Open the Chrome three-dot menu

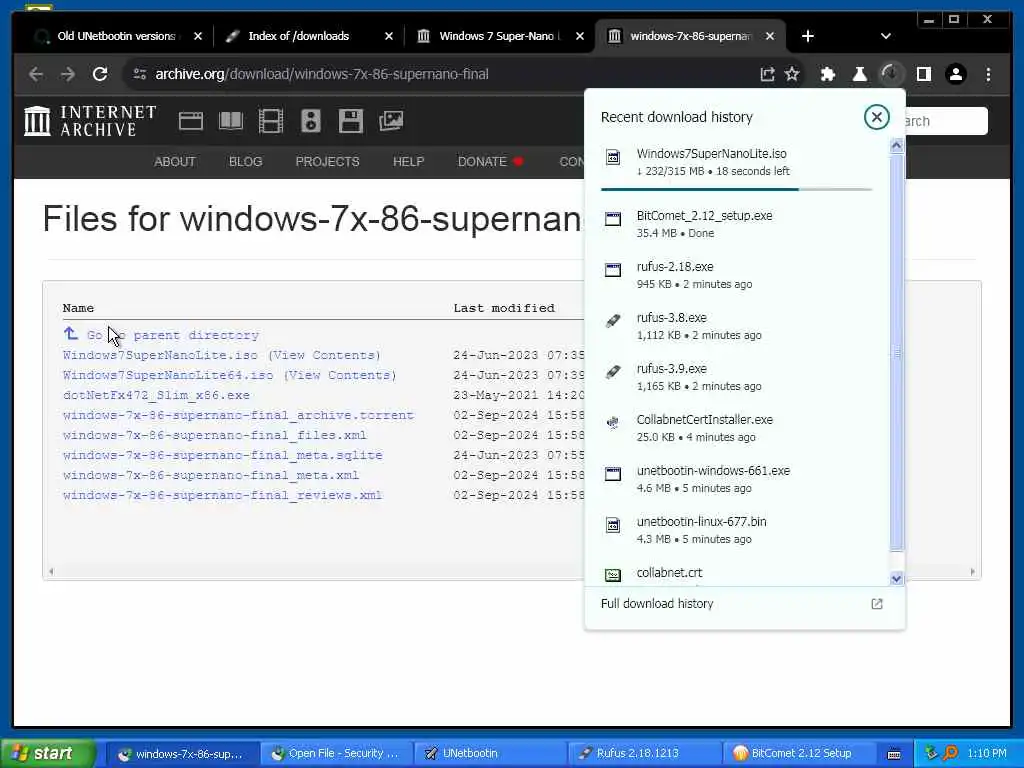[988, 74]
